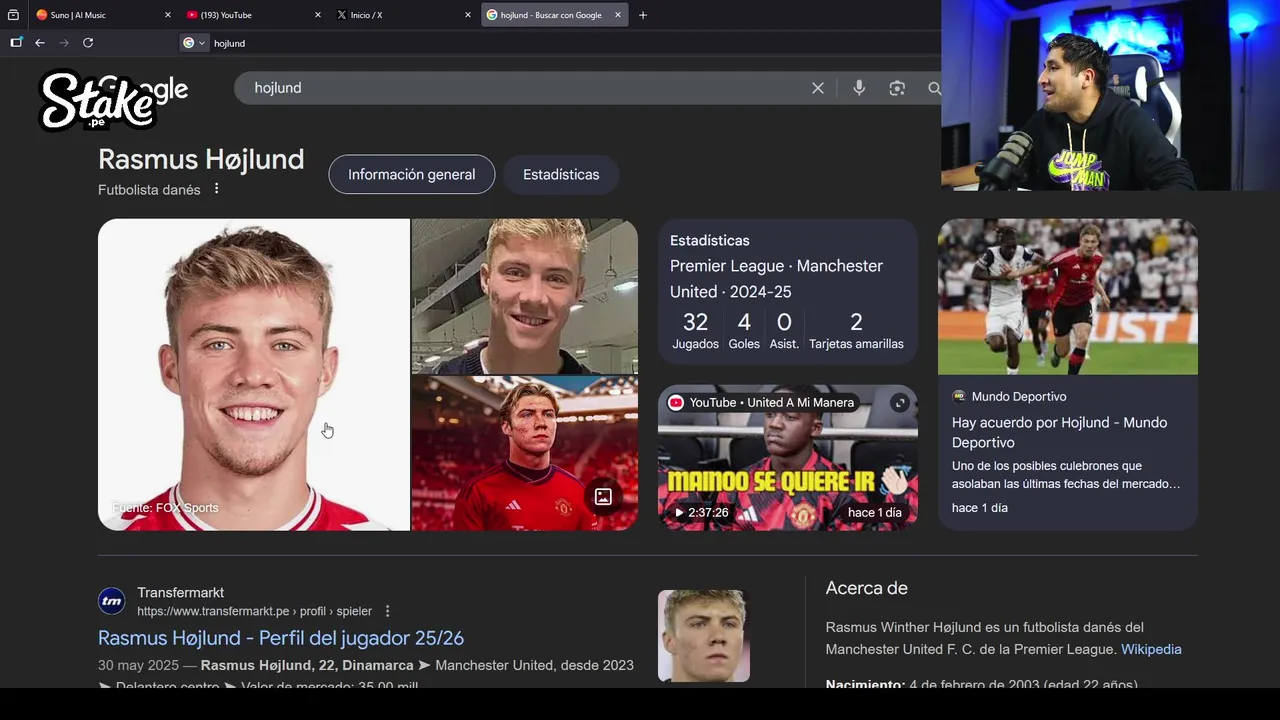This screenshot has width=1280, height=720.
Task: Open the Mundo Deportivo match photo
Action: [1068, 297]
